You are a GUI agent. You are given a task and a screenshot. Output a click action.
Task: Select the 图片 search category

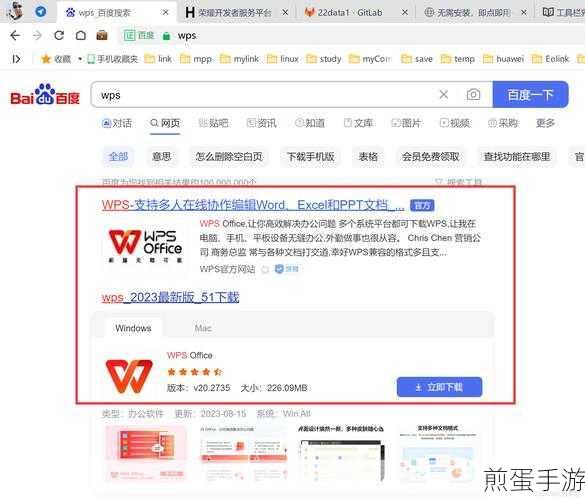tap(406, 123)
